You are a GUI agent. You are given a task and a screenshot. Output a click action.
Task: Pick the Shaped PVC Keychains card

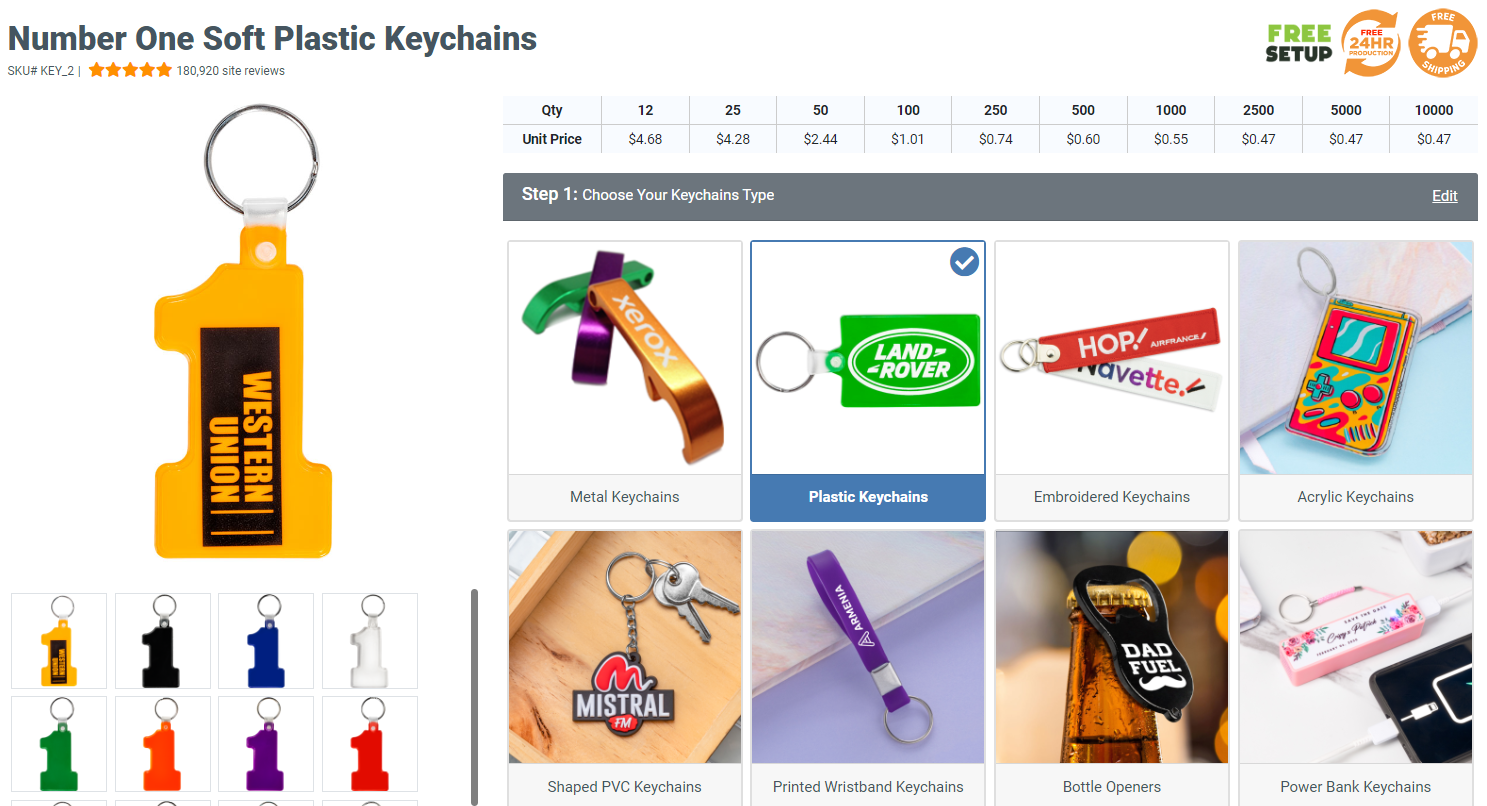tap(625, 667)
